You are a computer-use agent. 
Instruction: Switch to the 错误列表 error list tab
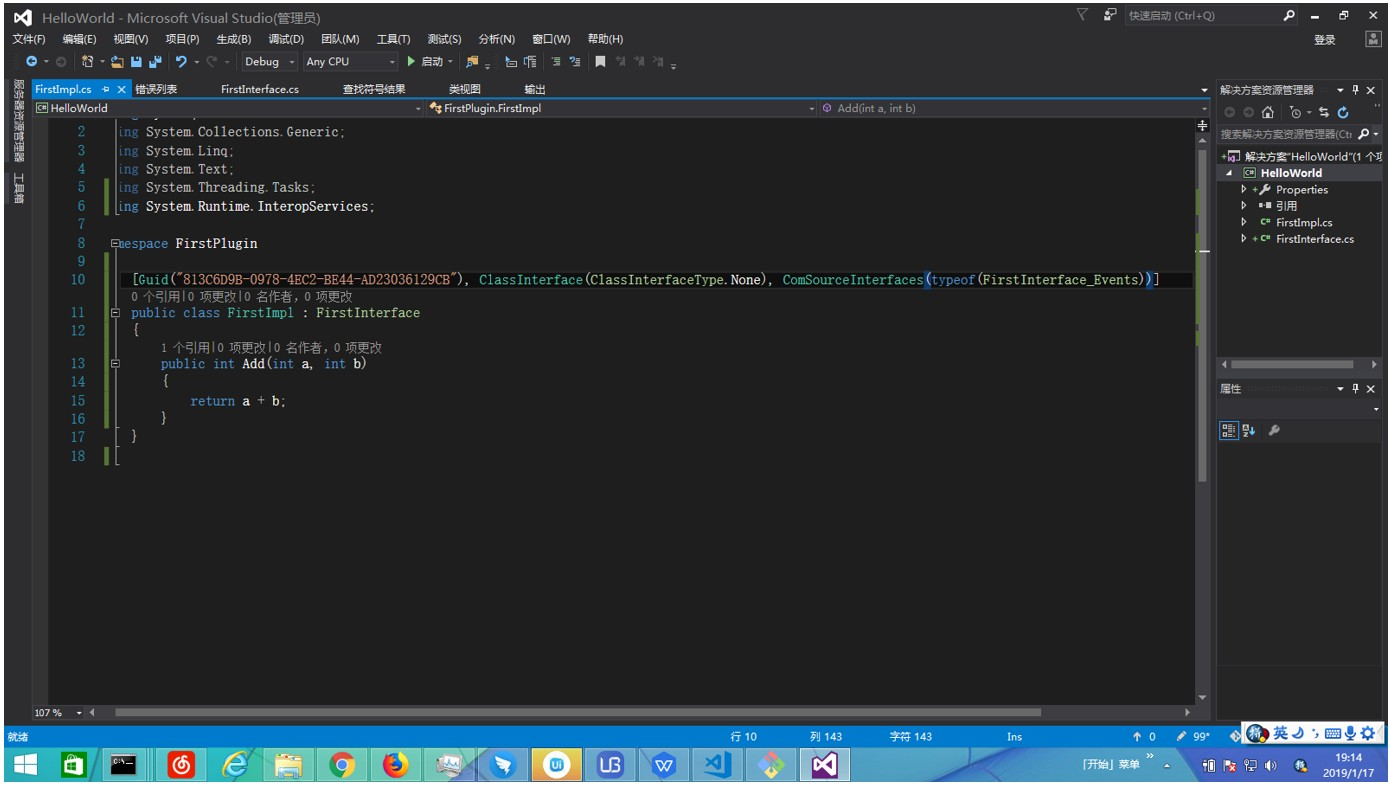[x=157, y=90]
